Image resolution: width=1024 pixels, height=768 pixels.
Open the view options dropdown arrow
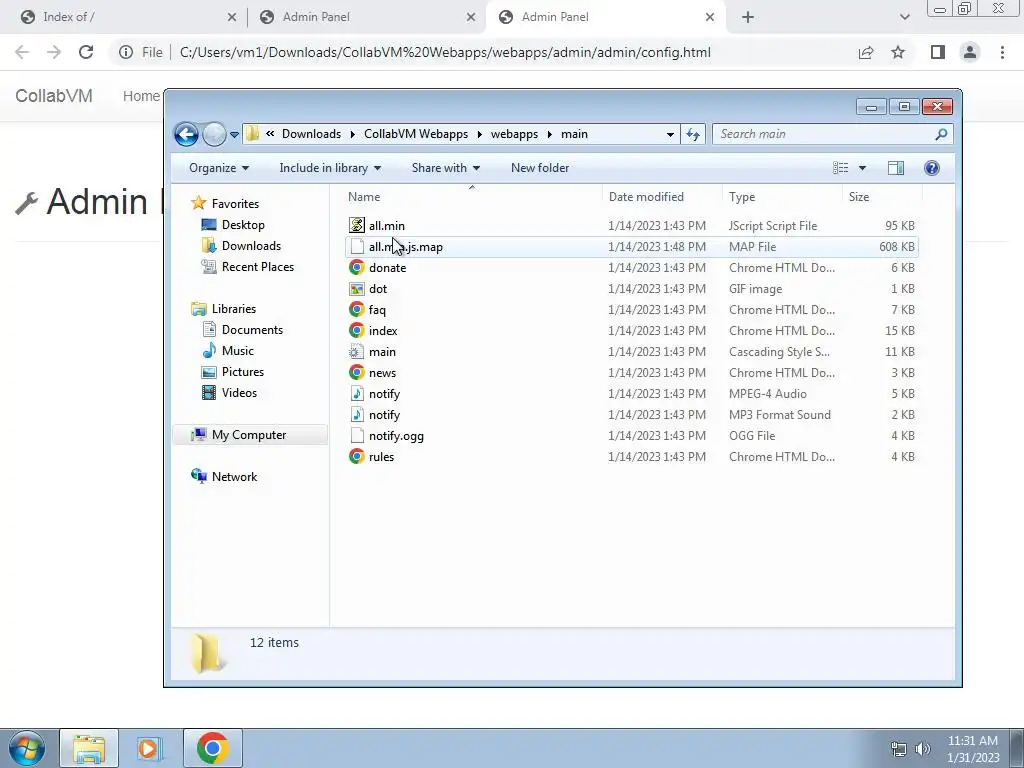[x=862, y=168]
